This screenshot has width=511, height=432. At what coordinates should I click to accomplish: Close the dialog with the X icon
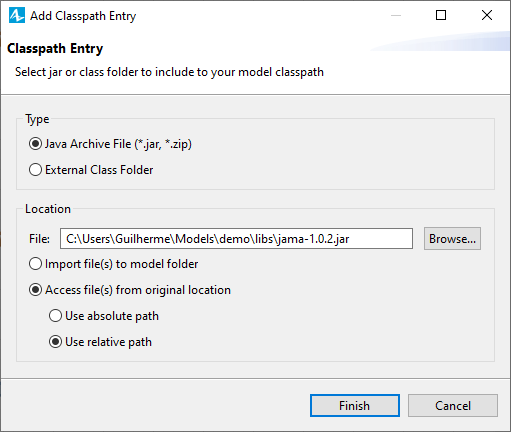487,15
